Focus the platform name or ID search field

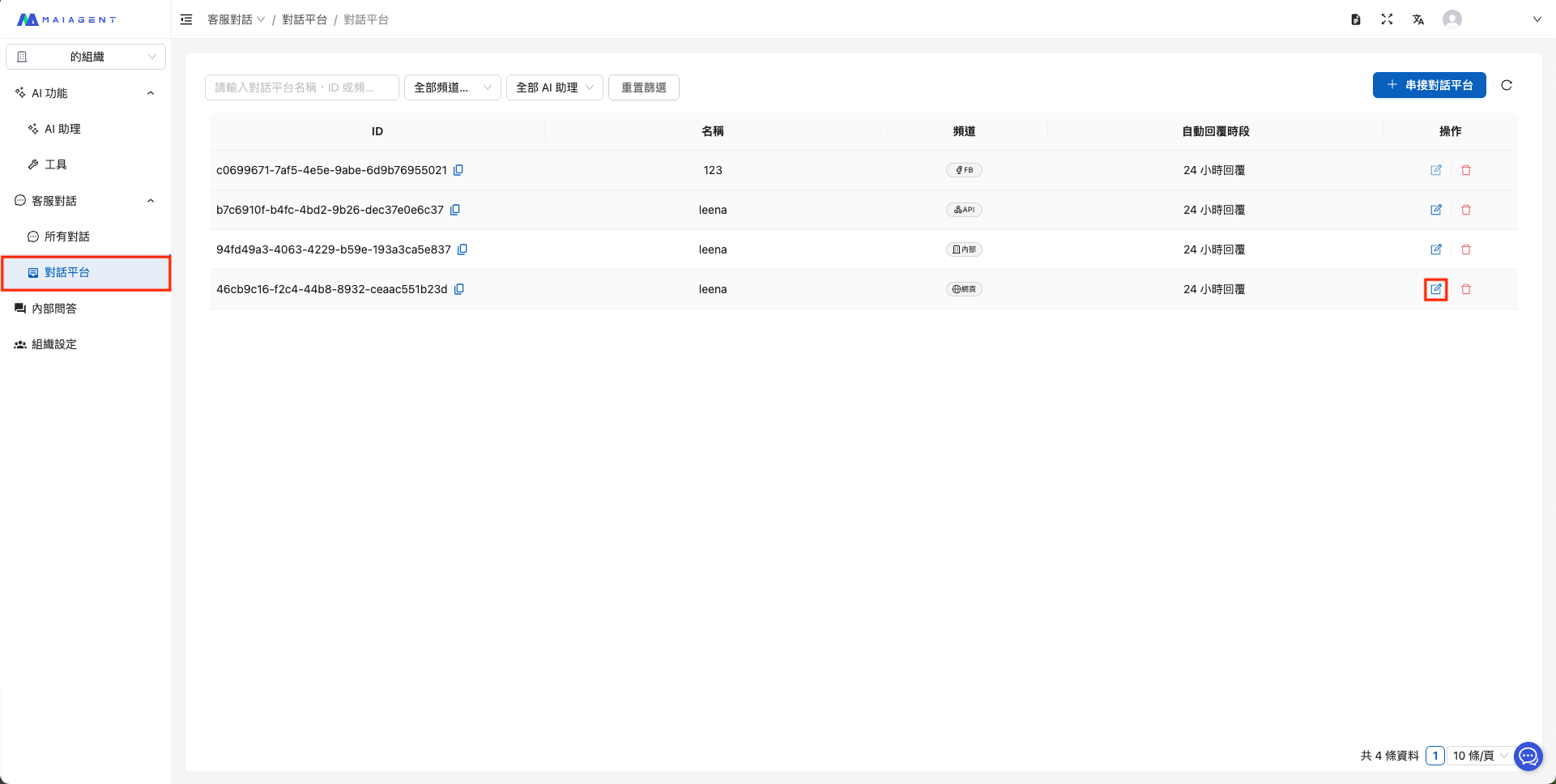301,87
